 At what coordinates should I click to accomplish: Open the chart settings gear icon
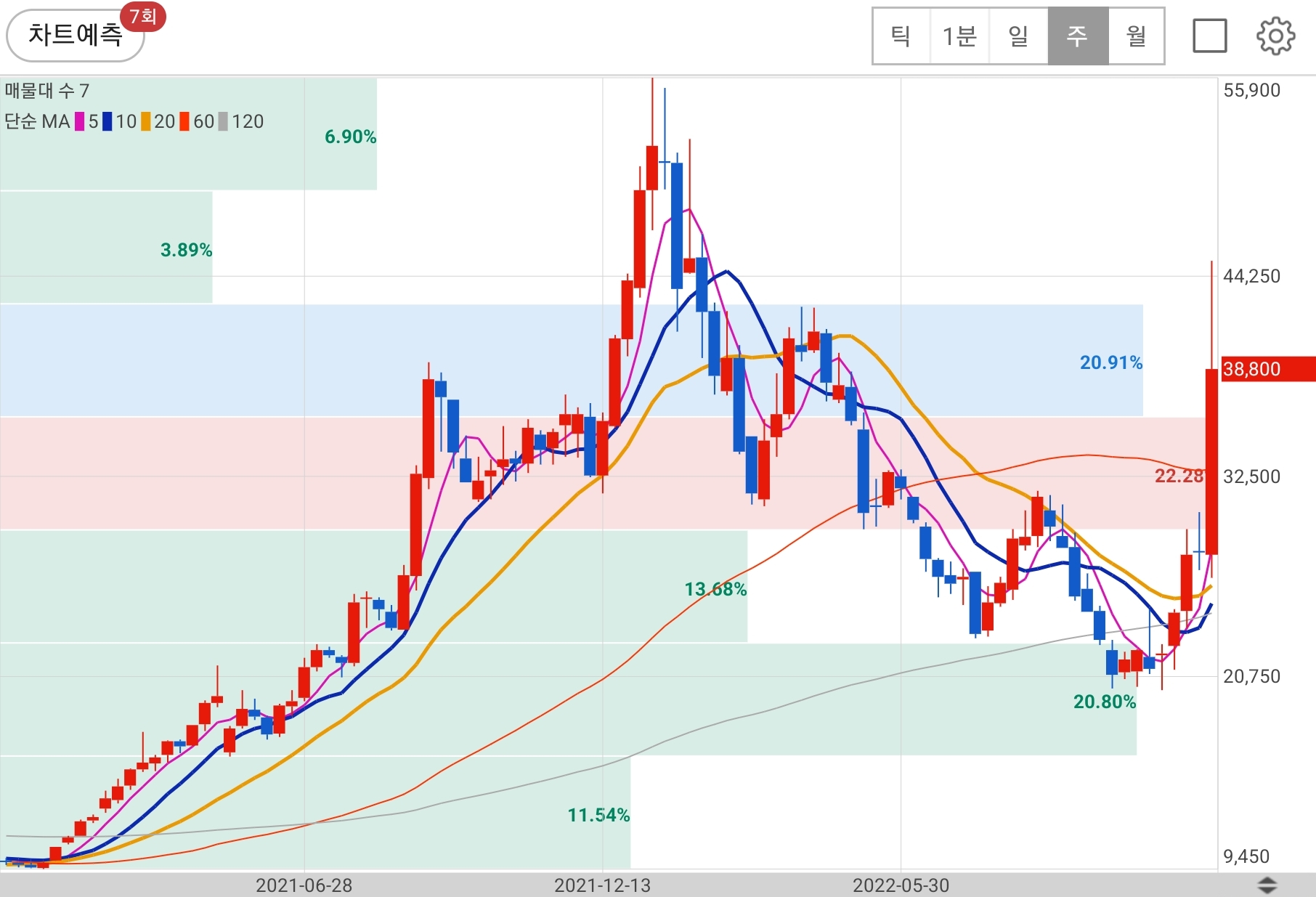(x=1275, y=36)
